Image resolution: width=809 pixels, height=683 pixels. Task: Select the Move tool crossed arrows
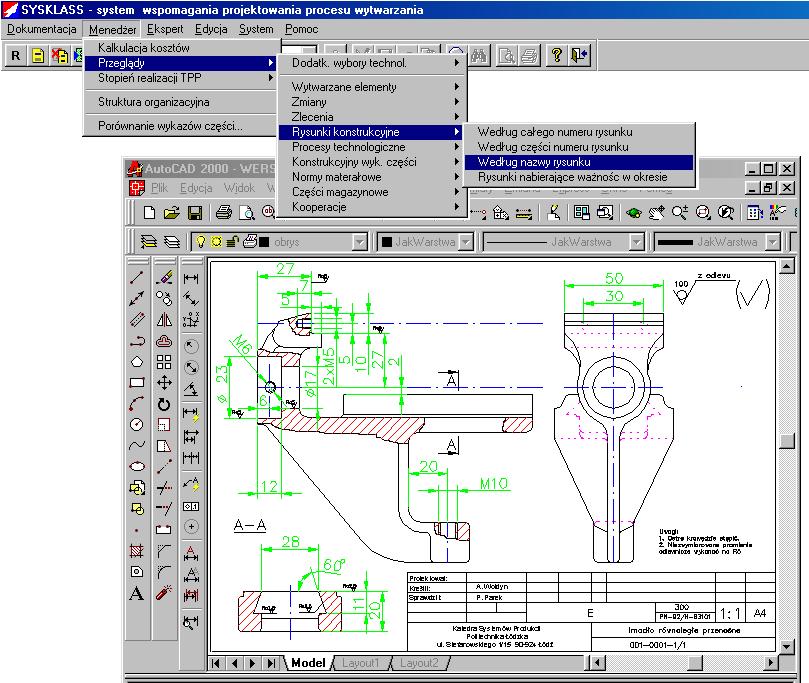(x=164, y=383)
